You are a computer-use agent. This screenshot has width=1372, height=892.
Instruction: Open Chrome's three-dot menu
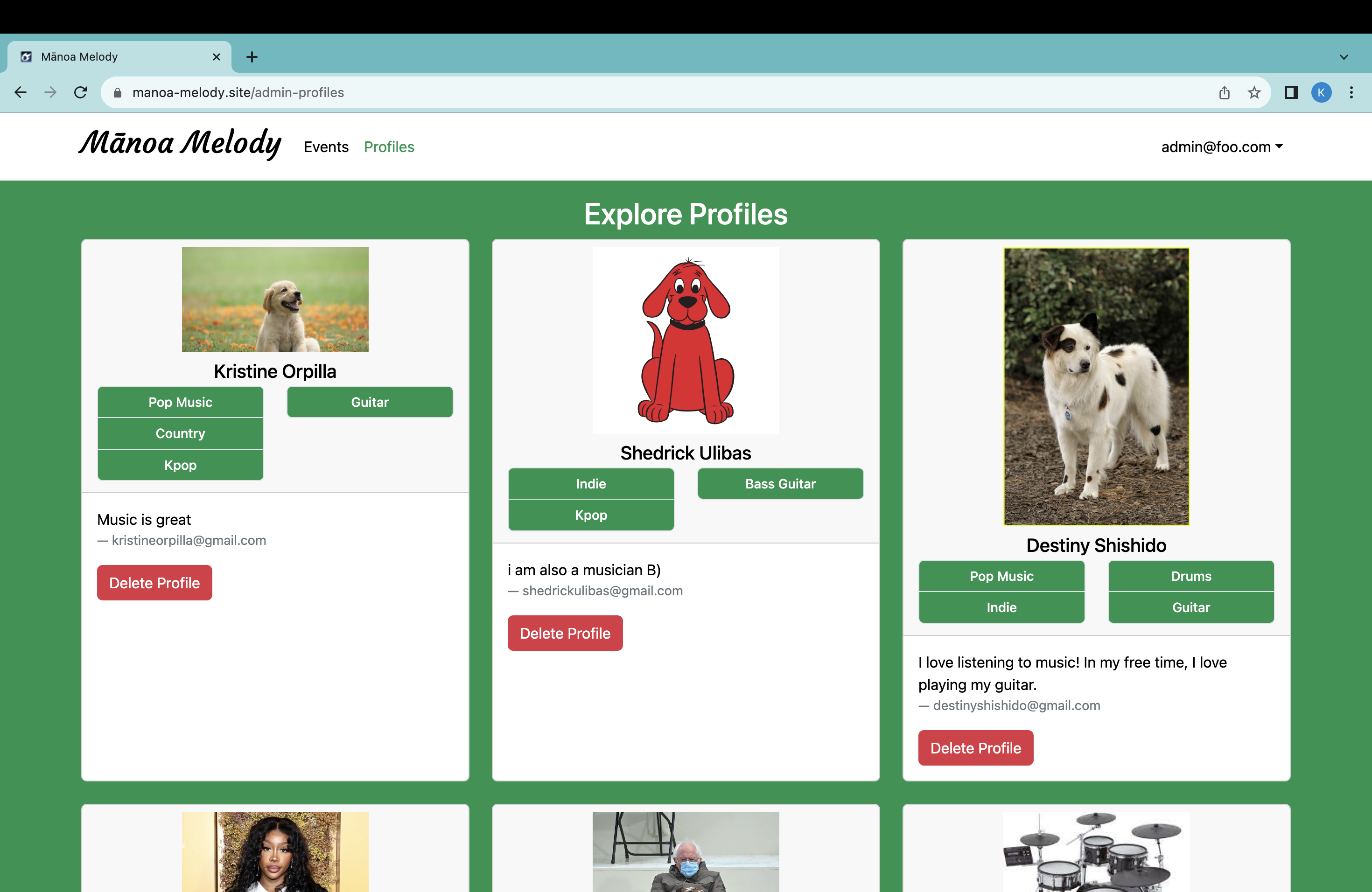click(x=1351, y=92)
